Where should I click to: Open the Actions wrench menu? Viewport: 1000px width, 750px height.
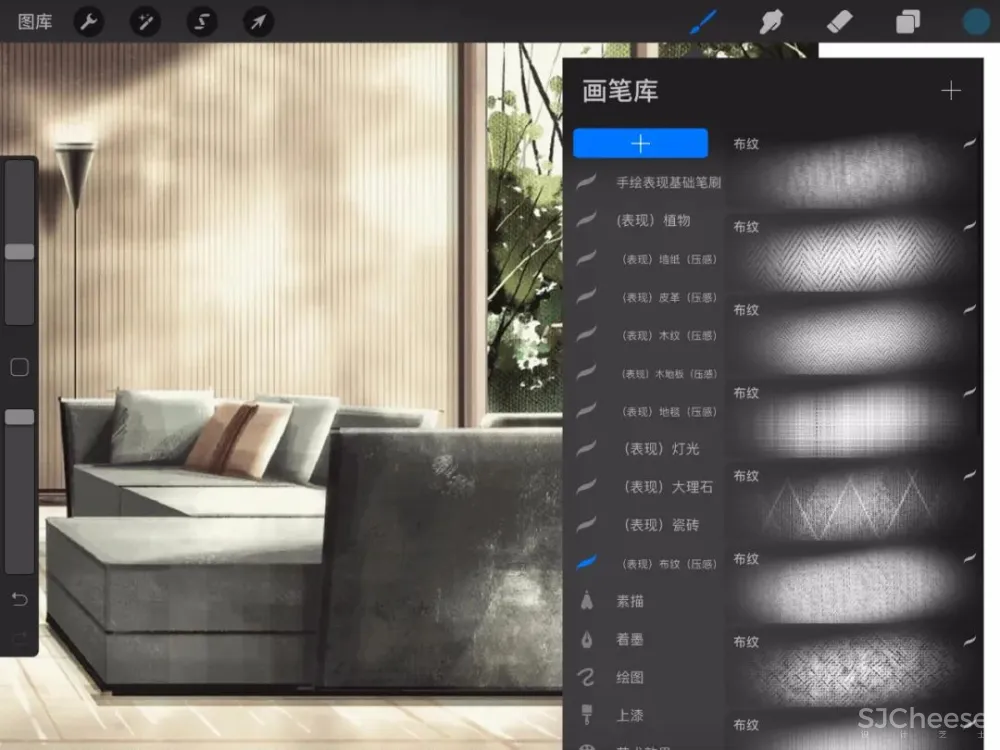coord(89,21)
